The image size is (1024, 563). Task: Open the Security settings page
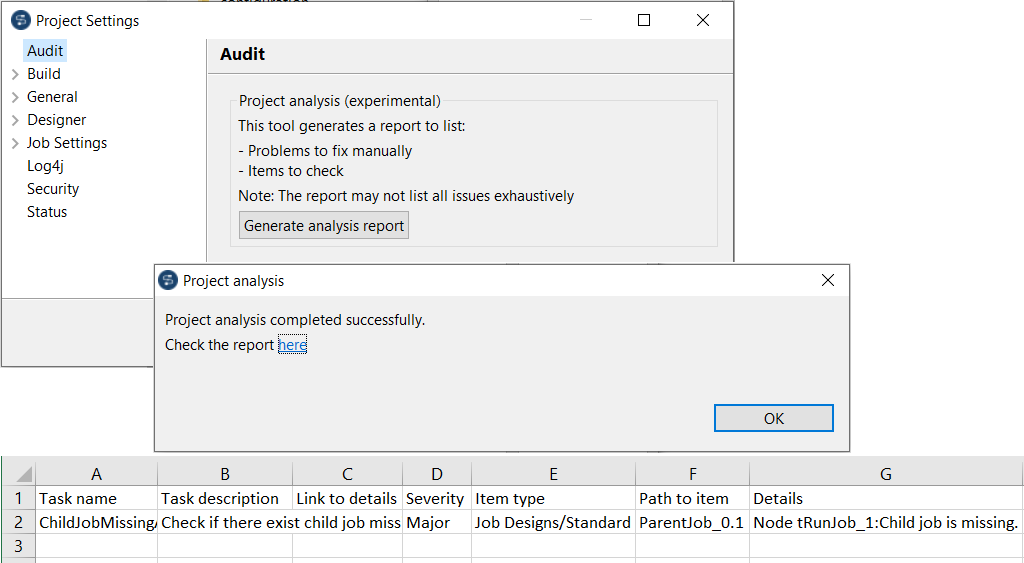[x=53, y=189]
